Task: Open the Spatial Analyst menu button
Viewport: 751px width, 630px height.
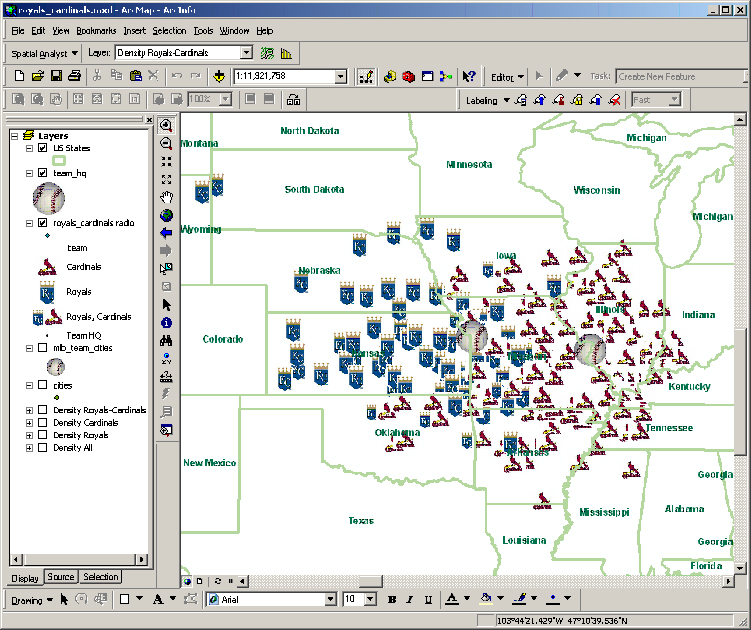Action: click(41, 53)
